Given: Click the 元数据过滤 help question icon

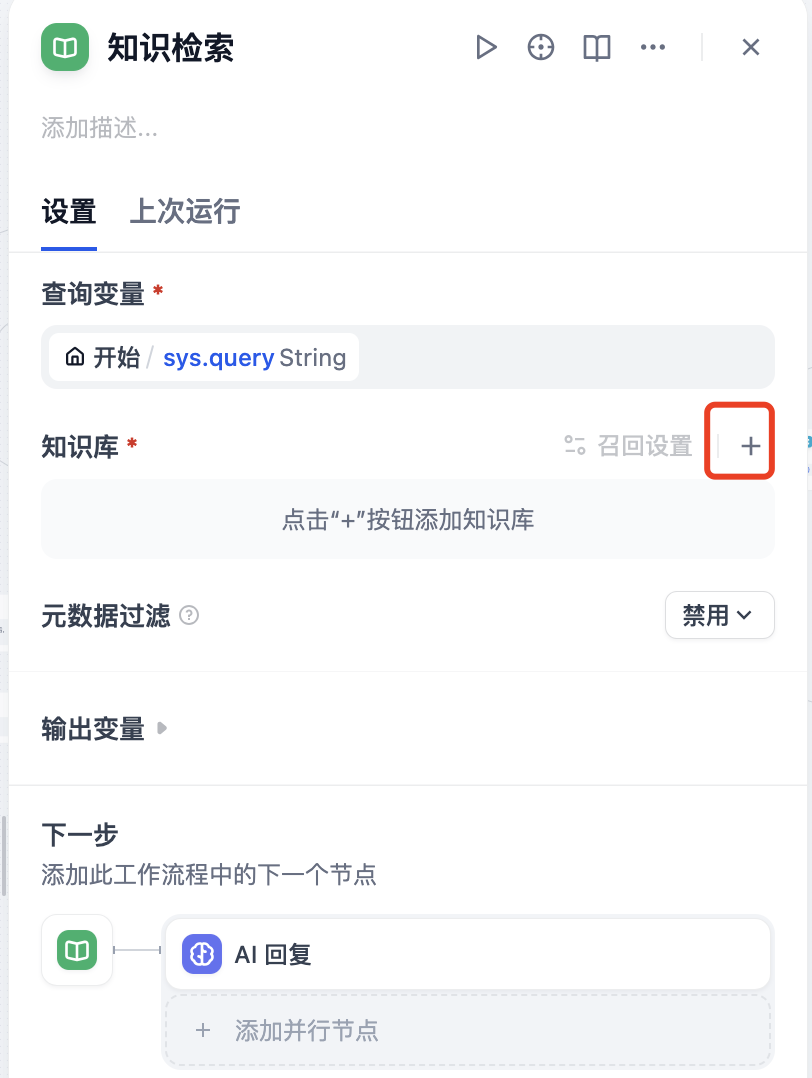Looking at the screenshot, I should click(189, 616).
